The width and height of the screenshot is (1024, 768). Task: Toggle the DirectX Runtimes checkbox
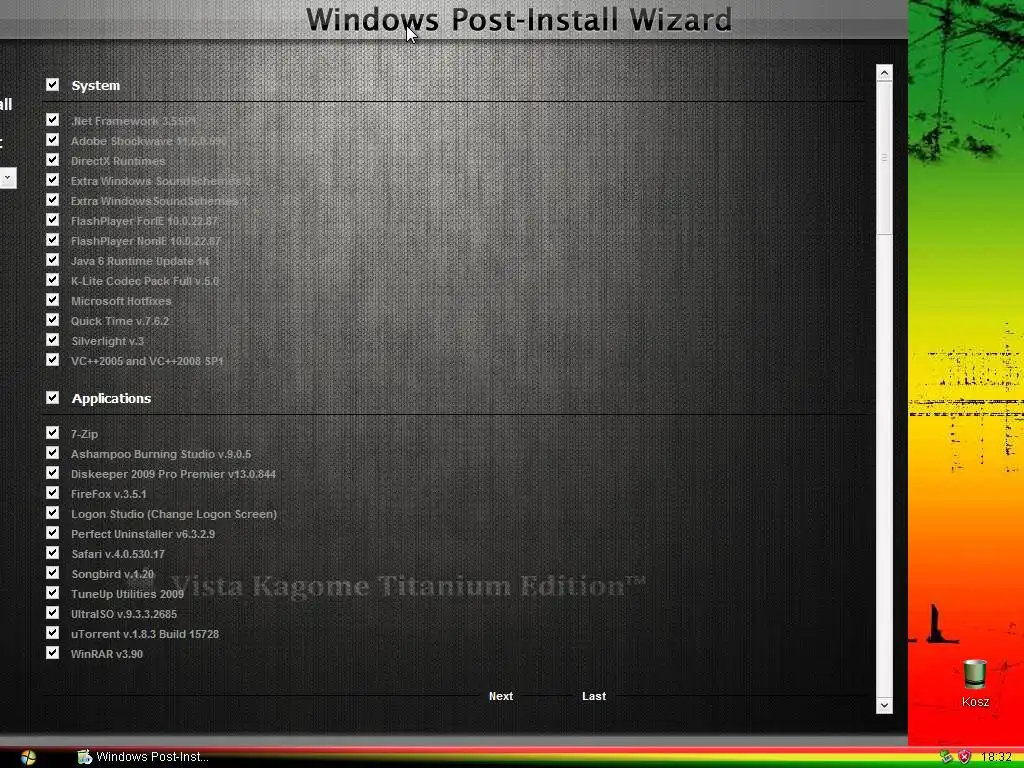click(52, 160)
